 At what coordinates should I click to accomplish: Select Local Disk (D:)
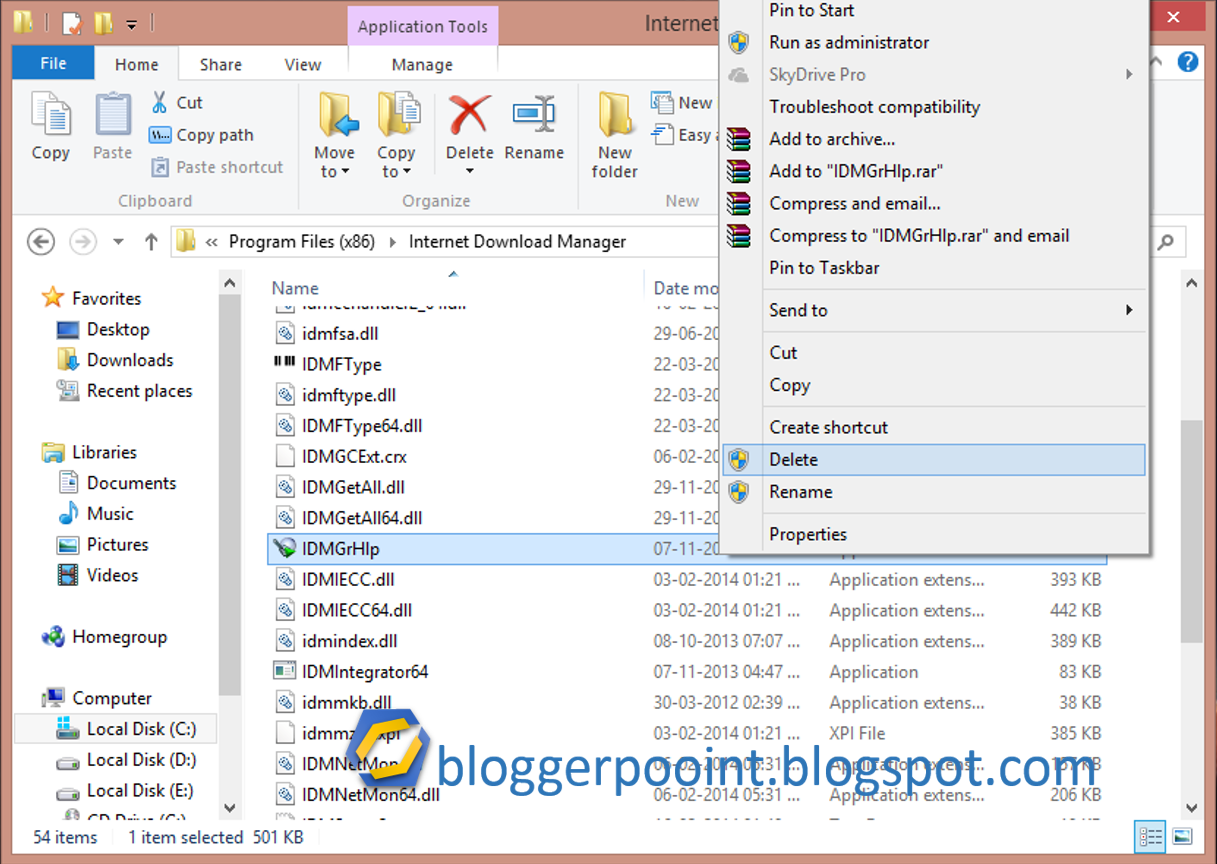(126, 760)
